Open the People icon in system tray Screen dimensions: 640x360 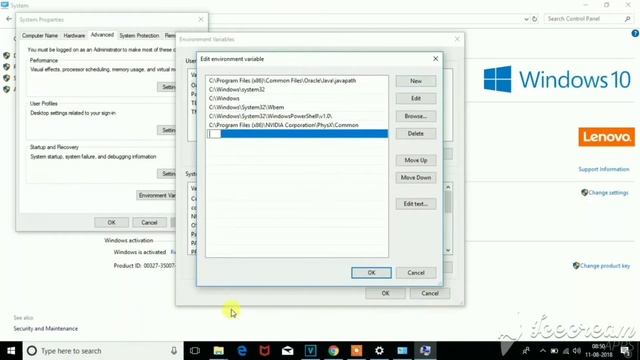click(526, 351)
